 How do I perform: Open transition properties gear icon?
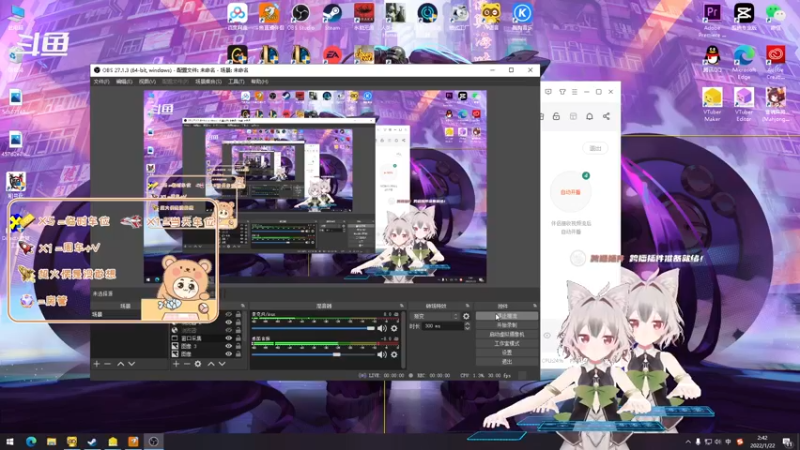466,316
